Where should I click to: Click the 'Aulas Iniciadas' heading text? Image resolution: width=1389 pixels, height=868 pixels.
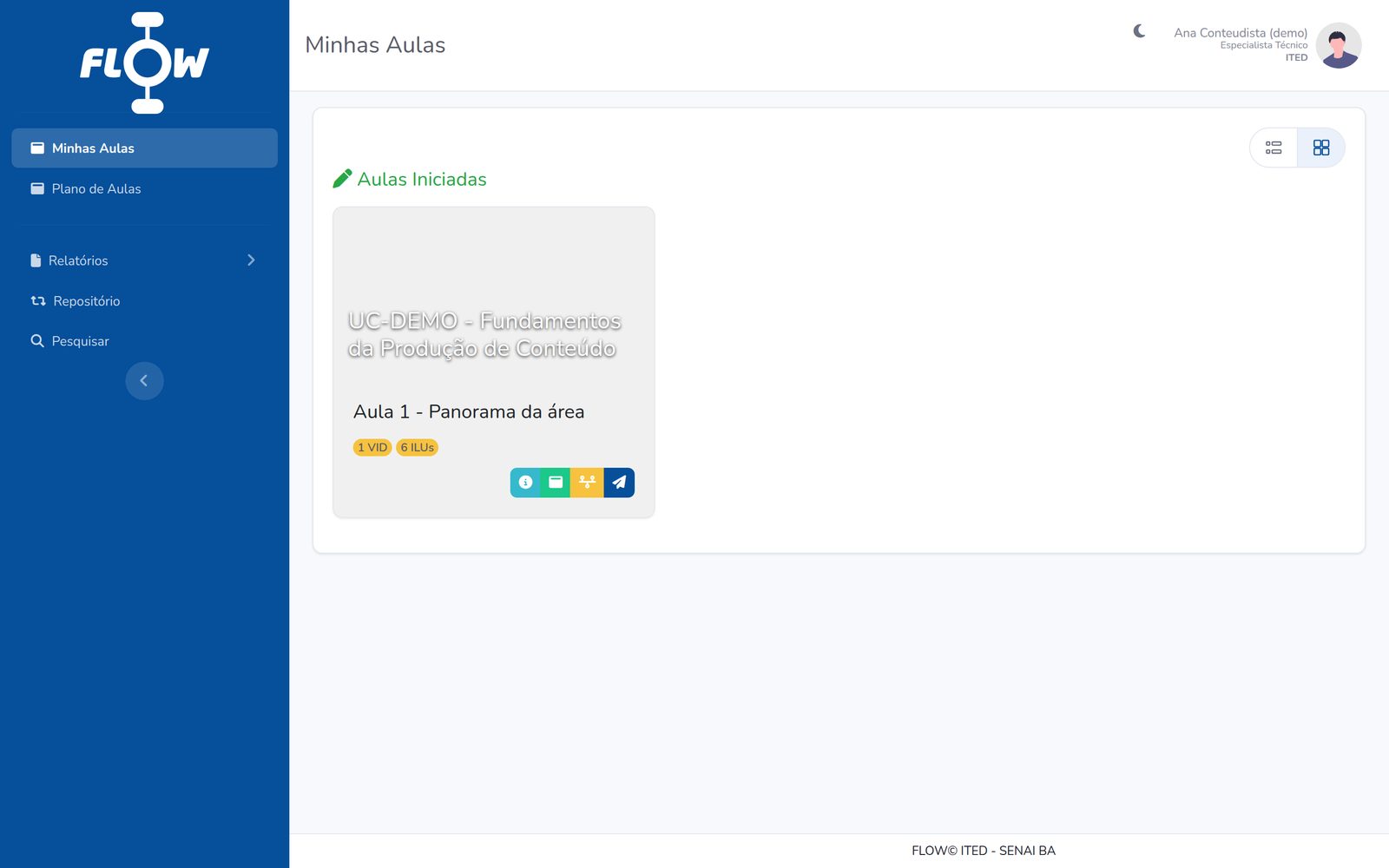pos(422,179)
